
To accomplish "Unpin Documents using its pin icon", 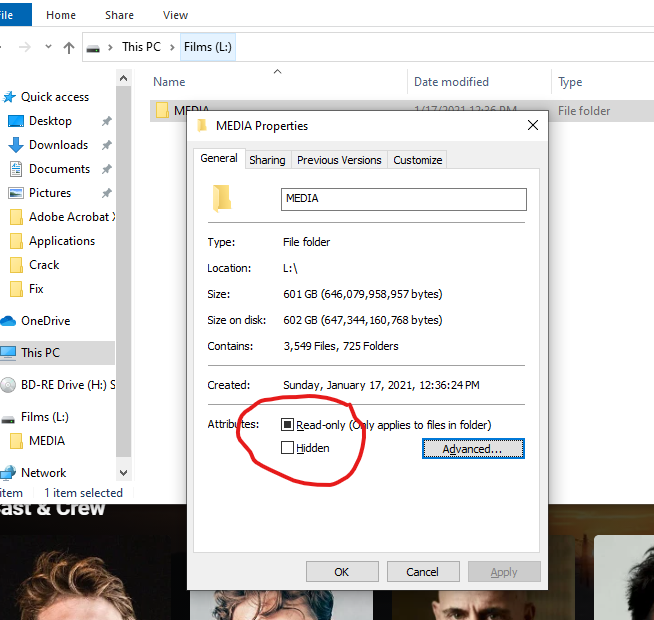I will coord(107,169).
